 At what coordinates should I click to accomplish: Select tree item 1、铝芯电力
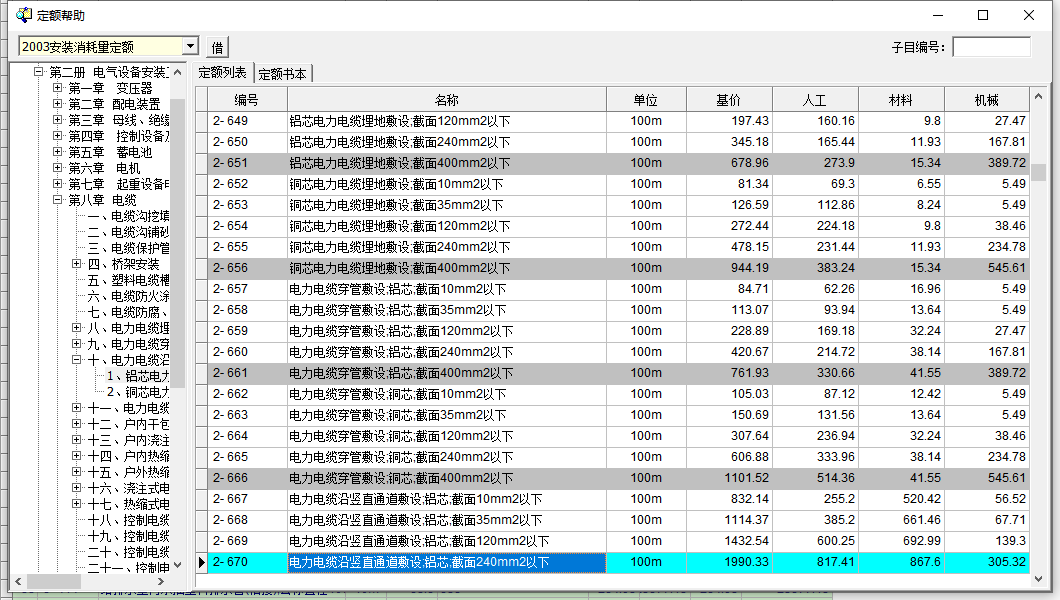coord(138,376)
